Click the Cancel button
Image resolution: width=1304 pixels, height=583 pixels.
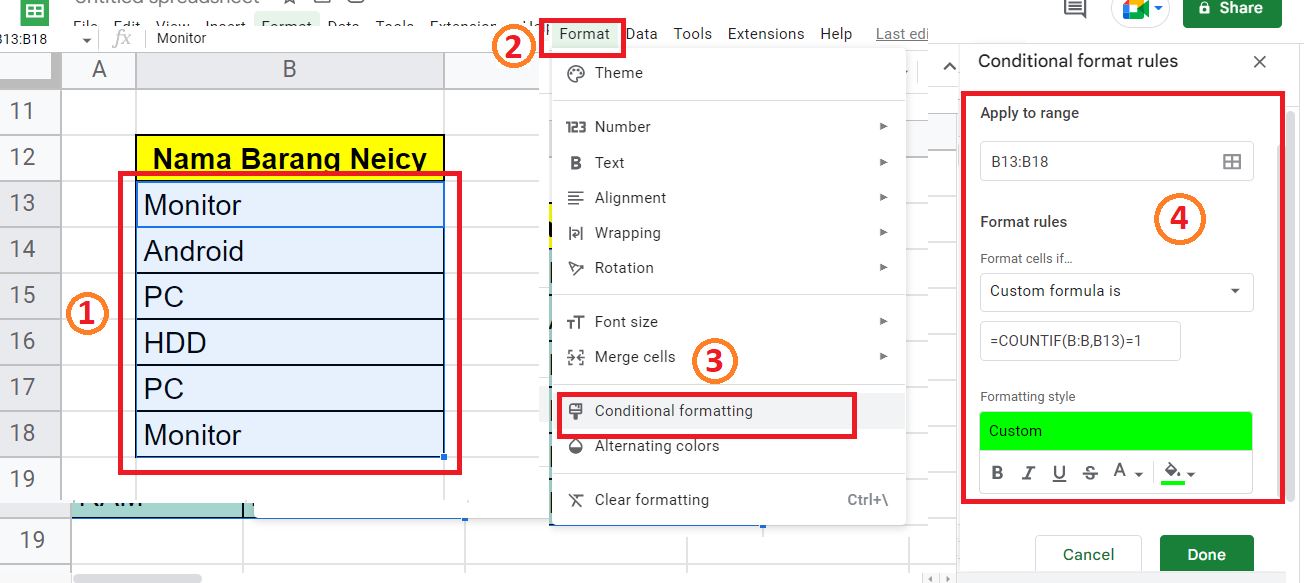[1088, 556]
